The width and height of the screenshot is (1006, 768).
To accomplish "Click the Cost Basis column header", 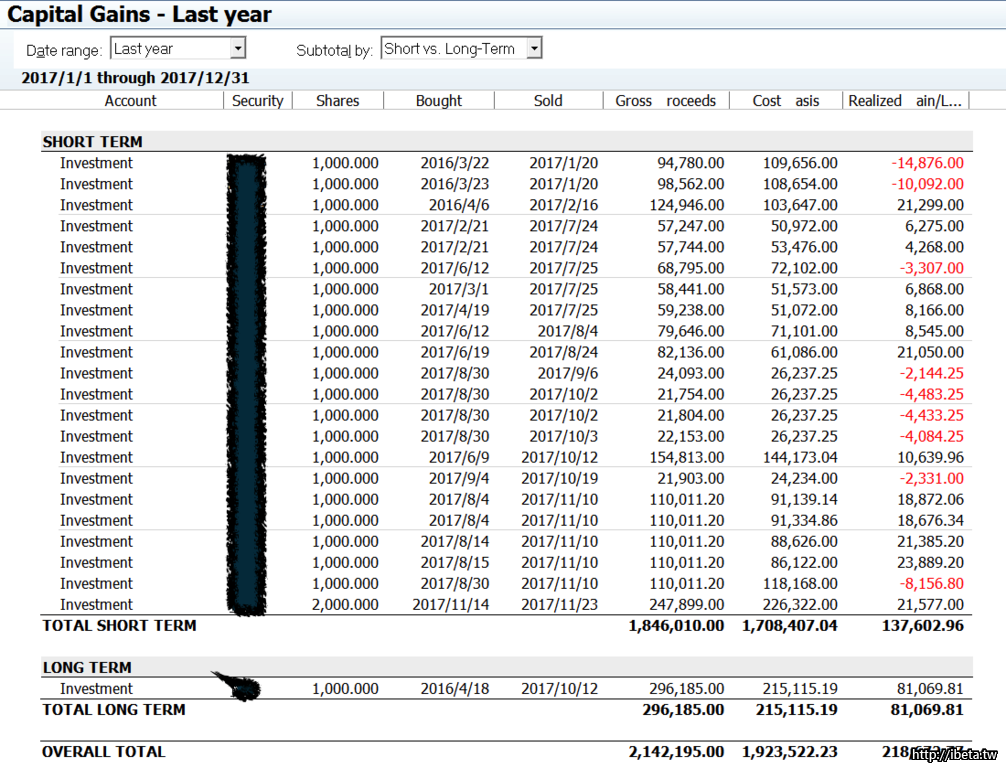I will click(x=786, y=100).
